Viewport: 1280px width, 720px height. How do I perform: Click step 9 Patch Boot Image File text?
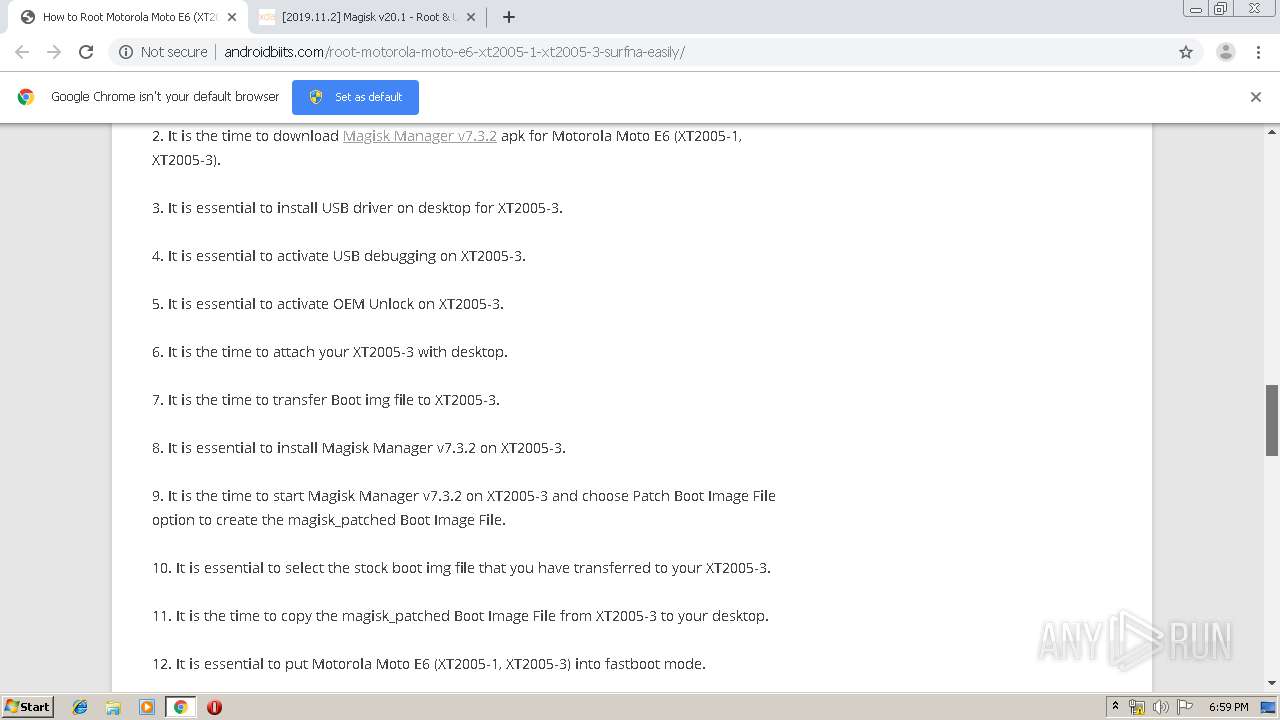tap(464, 508)
